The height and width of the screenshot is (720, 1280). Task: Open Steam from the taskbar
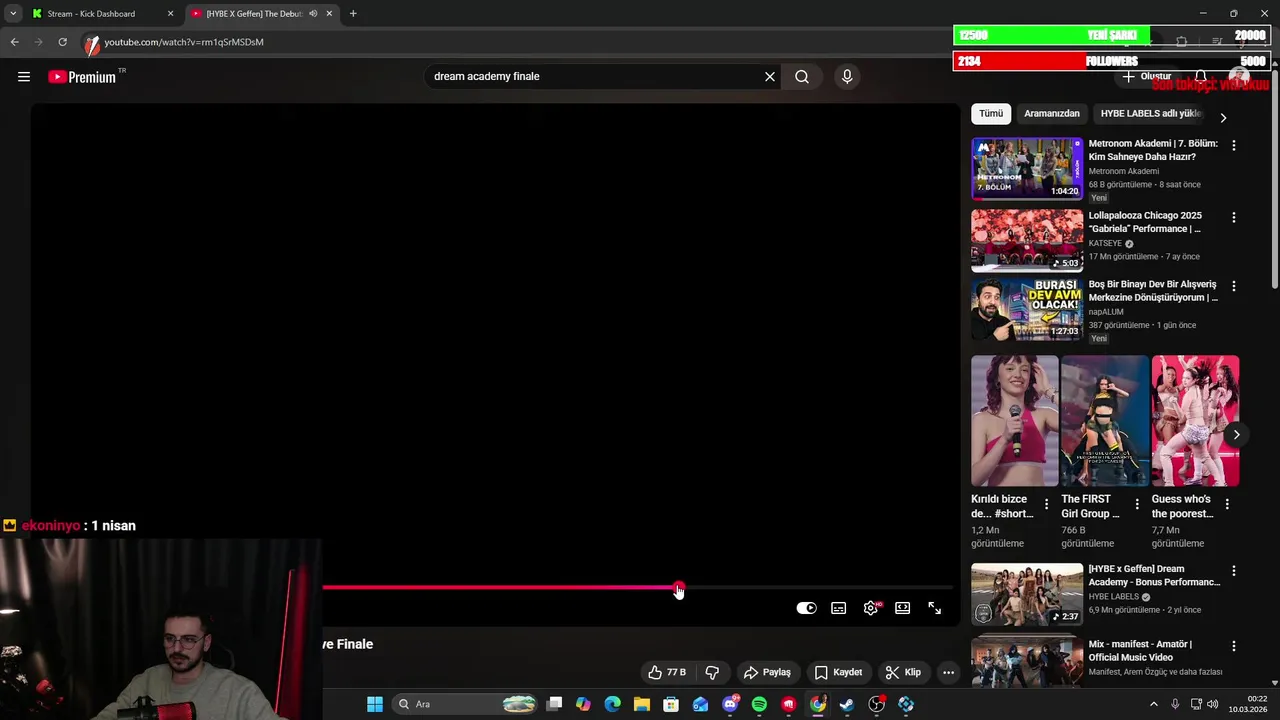pos(847,704)
